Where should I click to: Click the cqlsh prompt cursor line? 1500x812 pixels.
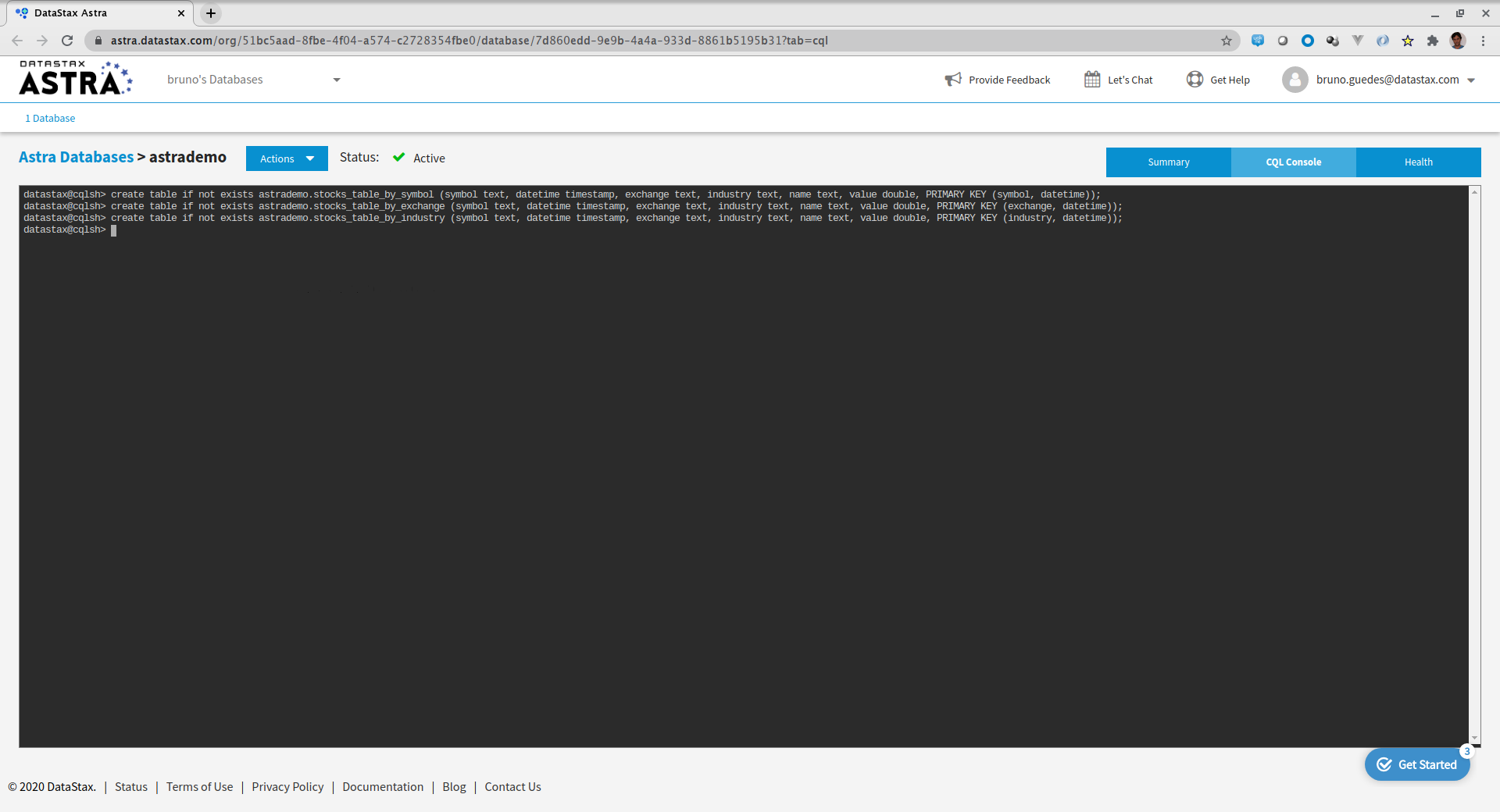click(x=70, y=230)
